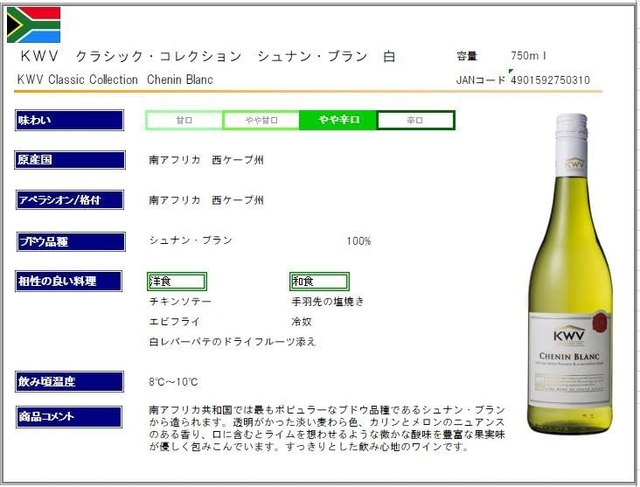Click the アペラシオン/格付 label
The image size is (640, 487).
click(x=70, y=200)
